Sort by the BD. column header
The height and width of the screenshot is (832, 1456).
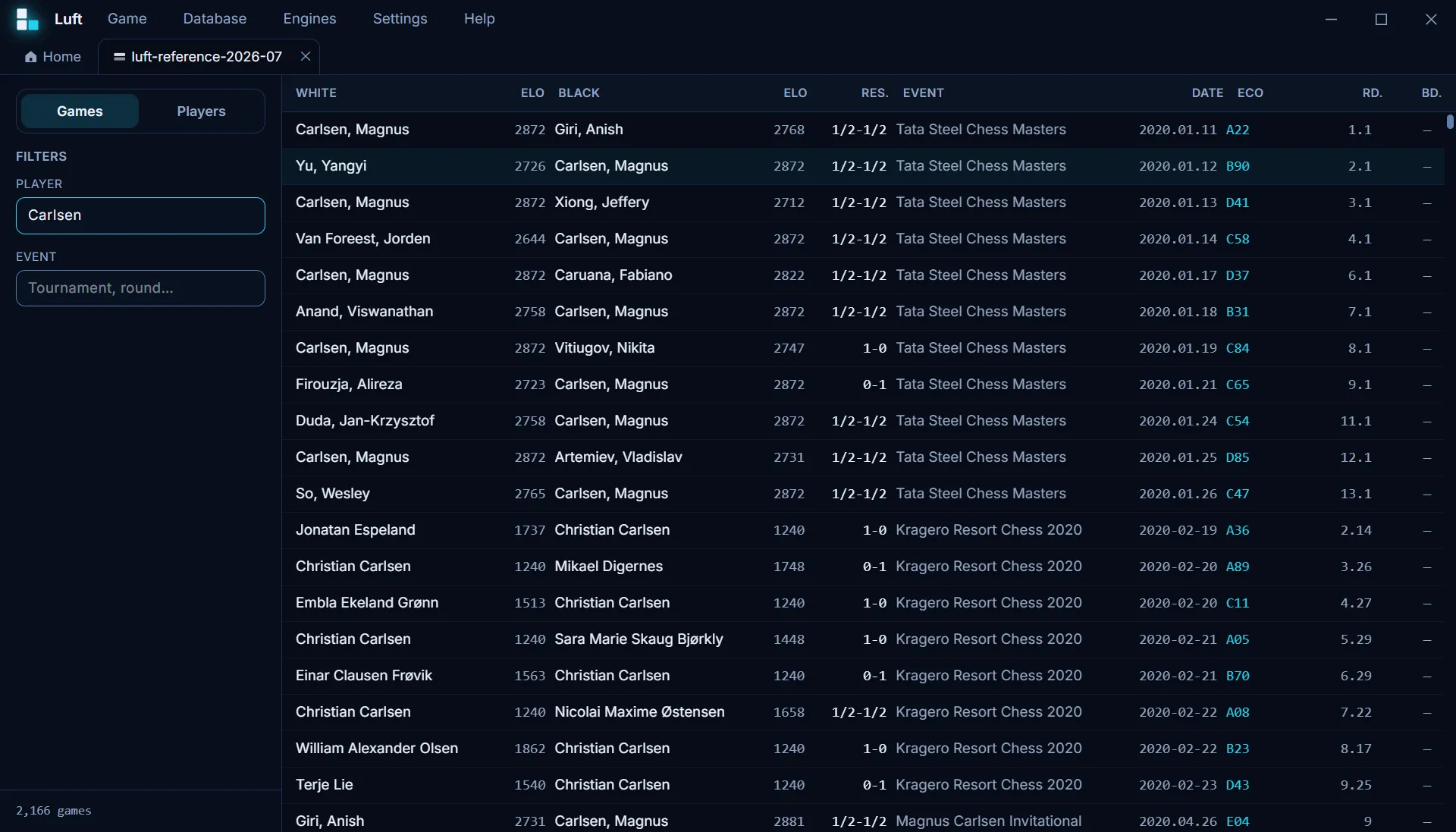[x=1431, y=93]
